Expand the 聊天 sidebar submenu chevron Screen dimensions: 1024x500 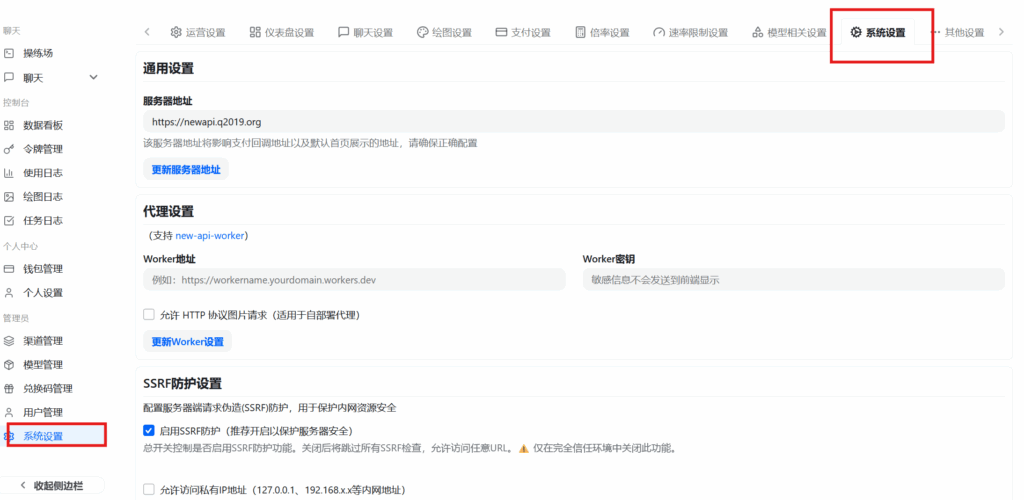coord(94,77)
